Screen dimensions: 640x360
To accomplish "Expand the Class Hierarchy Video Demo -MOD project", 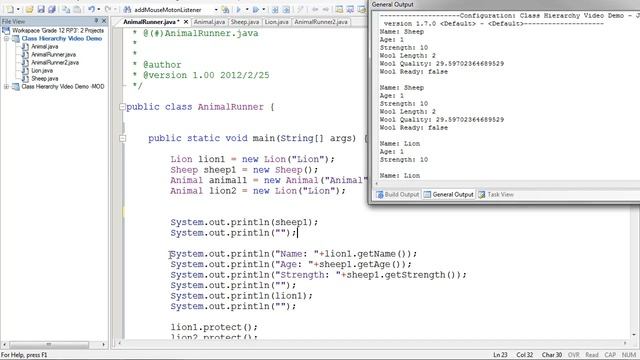I will pyautogui.click(x=6, y=87).
